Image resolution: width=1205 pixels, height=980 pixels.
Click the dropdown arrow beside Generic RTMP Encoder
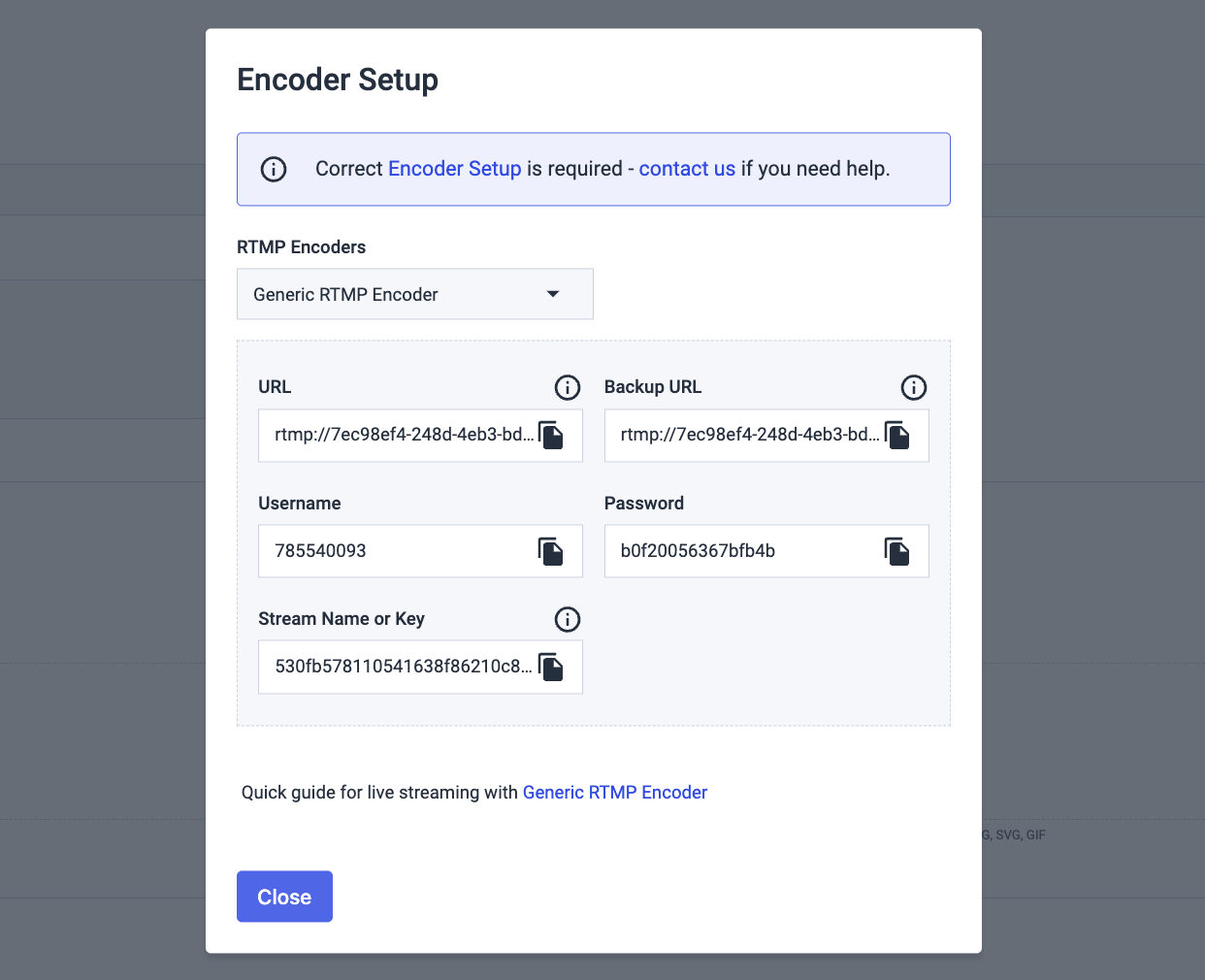(x=553, y=294)
